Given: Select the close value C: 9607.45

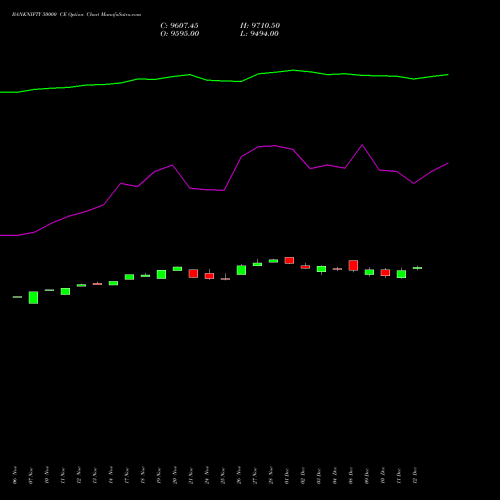Looking at the screenshot, I should click(x=179, y=26).
